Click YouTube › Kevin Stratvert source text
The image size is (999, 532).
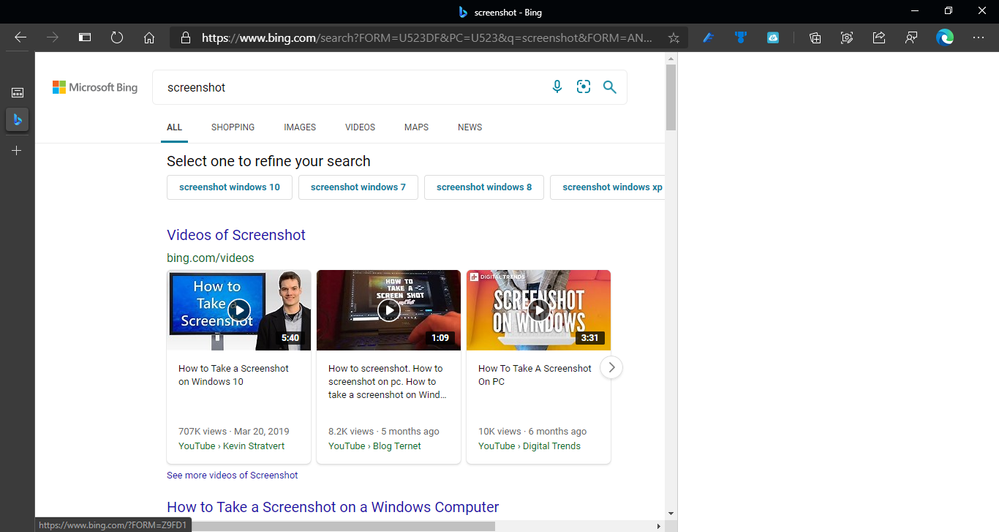point(231,446)
